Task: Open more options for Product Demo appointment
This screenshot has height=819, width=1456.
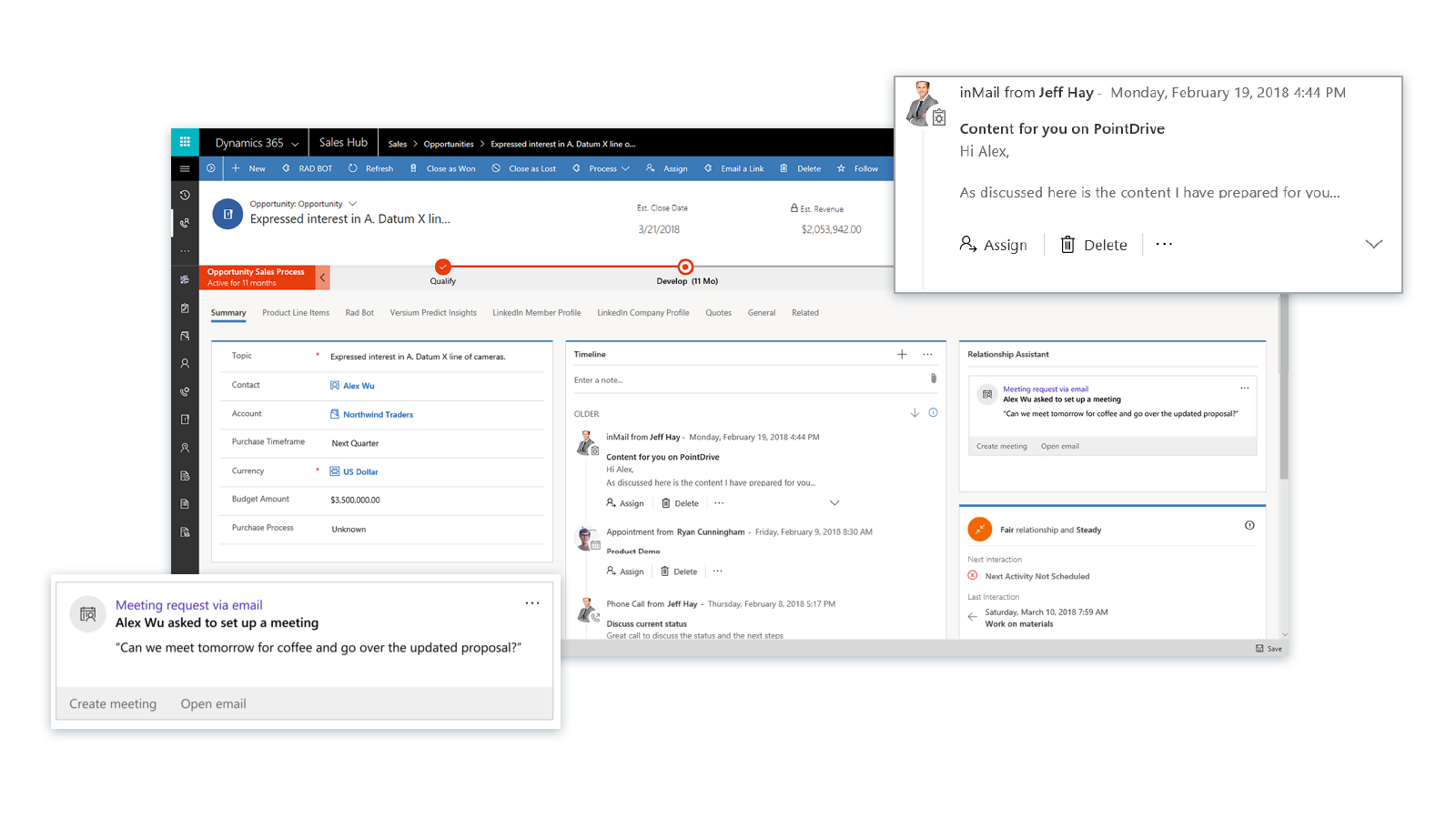Action: (x=718, y=571)
